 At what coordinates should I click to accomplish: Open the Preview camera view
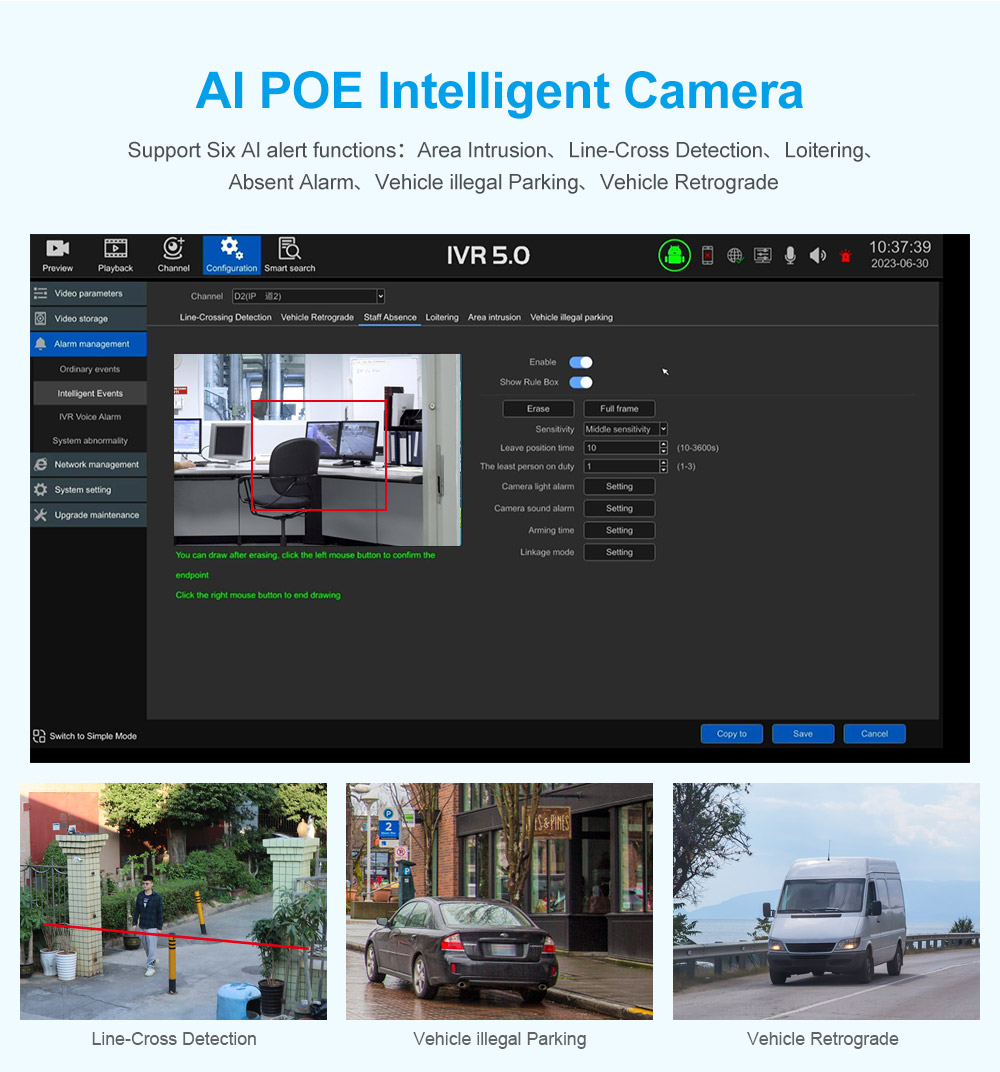58,255
